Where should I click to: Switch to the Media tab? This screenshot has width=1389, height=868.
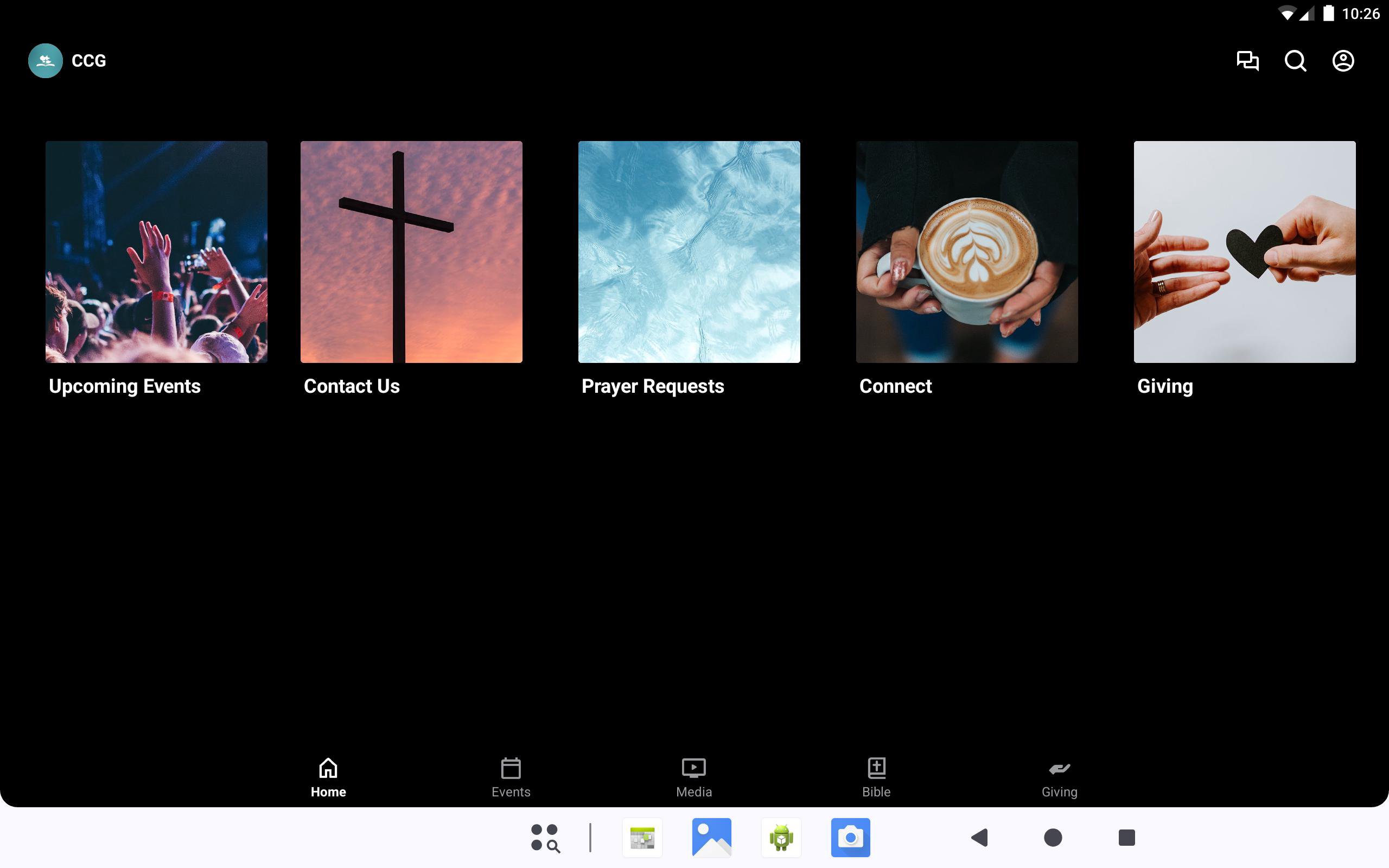pos(693,777)
